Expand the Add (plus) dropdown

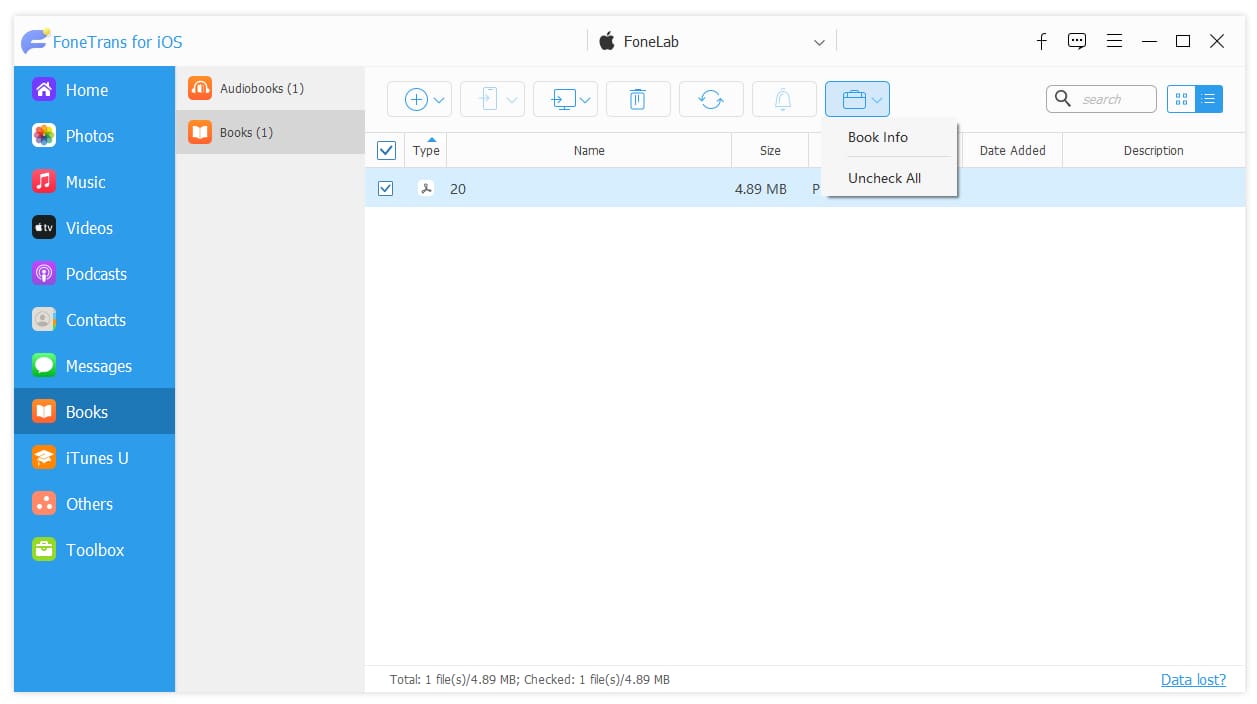click(420, 99)
